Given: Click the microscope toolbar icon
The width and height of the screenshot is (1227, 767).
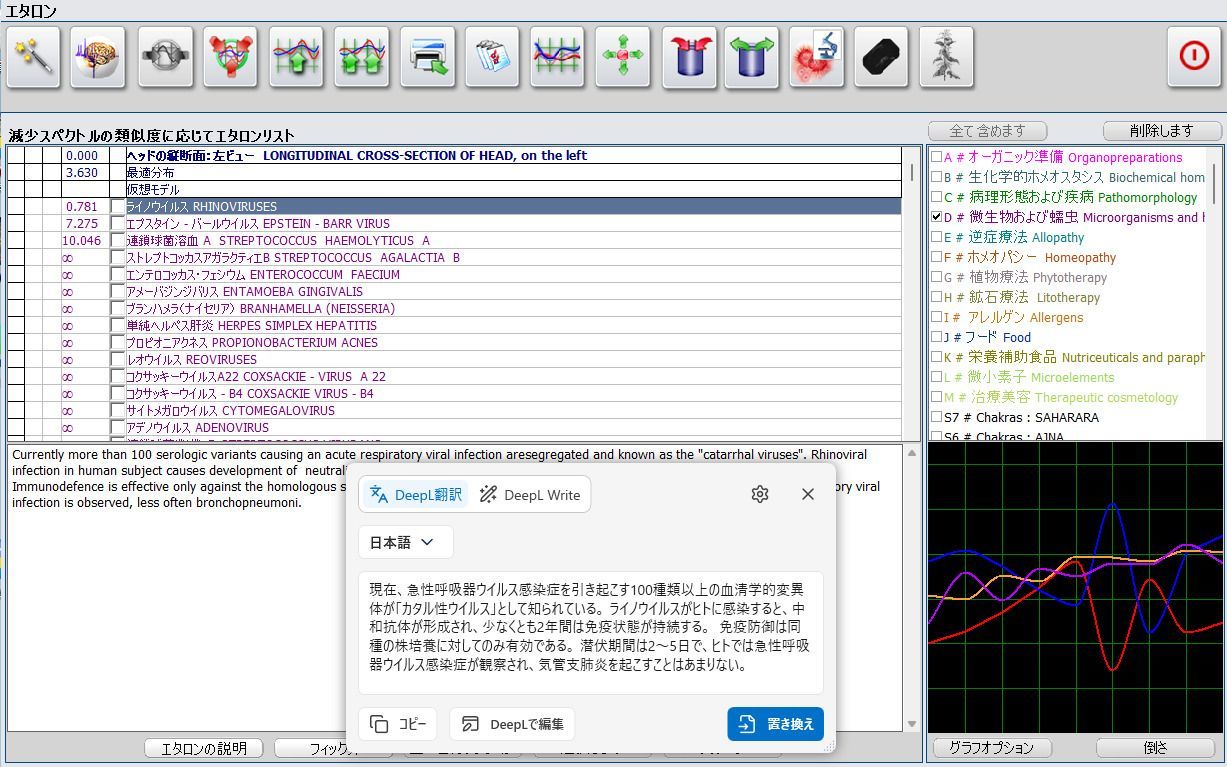Looking at the screenshot, I should pyautogui.click(x=816, y=57).
